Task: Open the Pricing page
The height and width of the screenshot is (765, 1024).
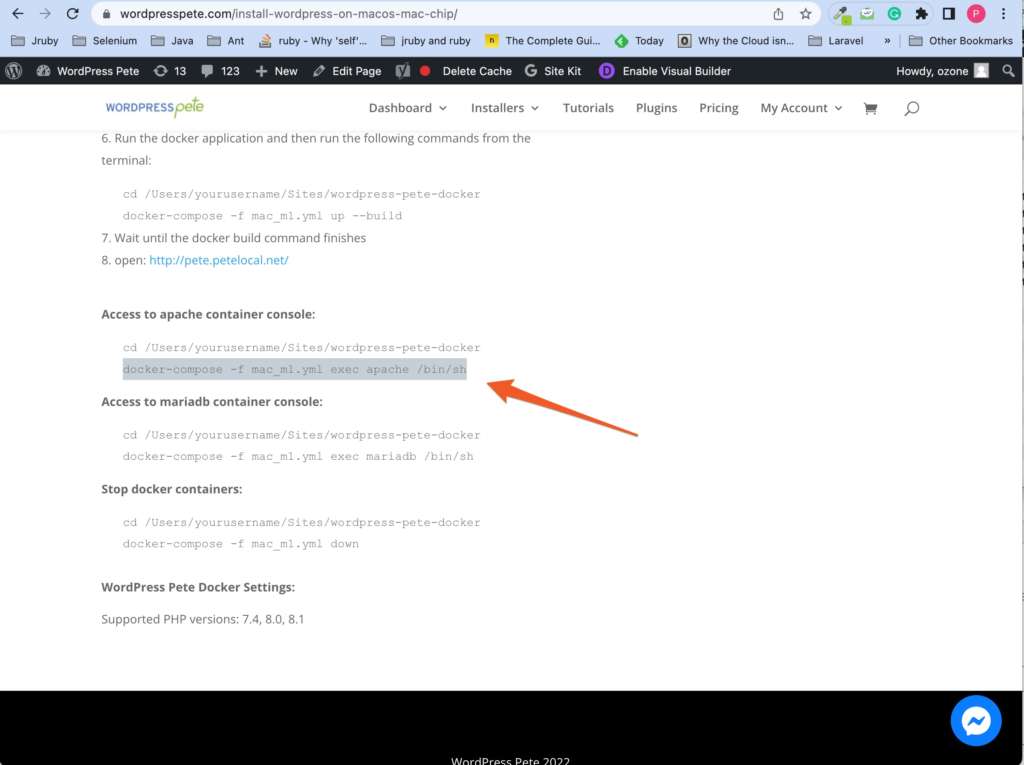Action: click(718, 108)
